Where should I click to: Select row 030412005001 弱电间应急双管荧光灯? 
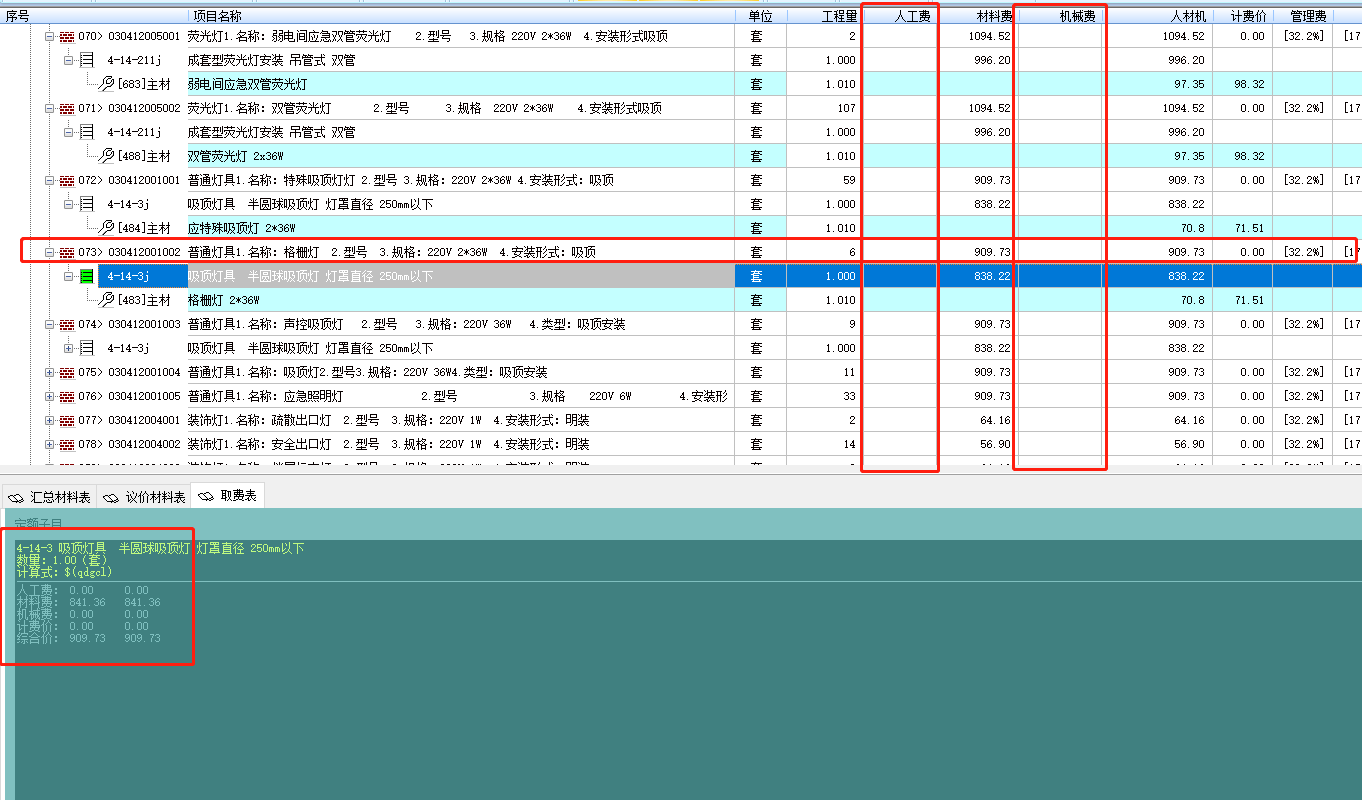click(x=681, y=36)
